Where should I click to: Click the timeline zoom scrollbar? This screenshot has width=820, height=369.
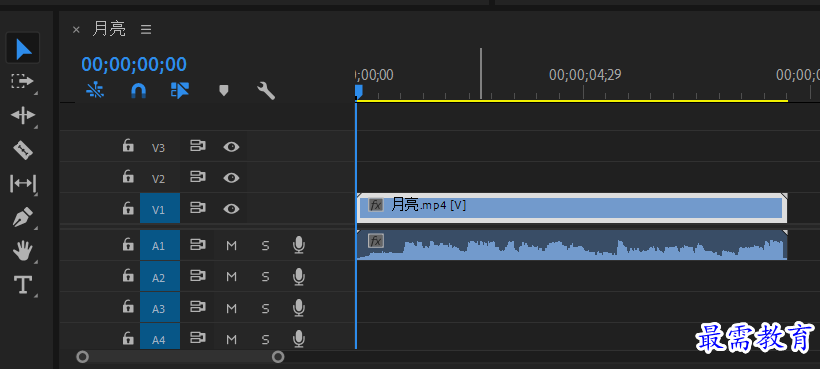click(x=180, y=357)
